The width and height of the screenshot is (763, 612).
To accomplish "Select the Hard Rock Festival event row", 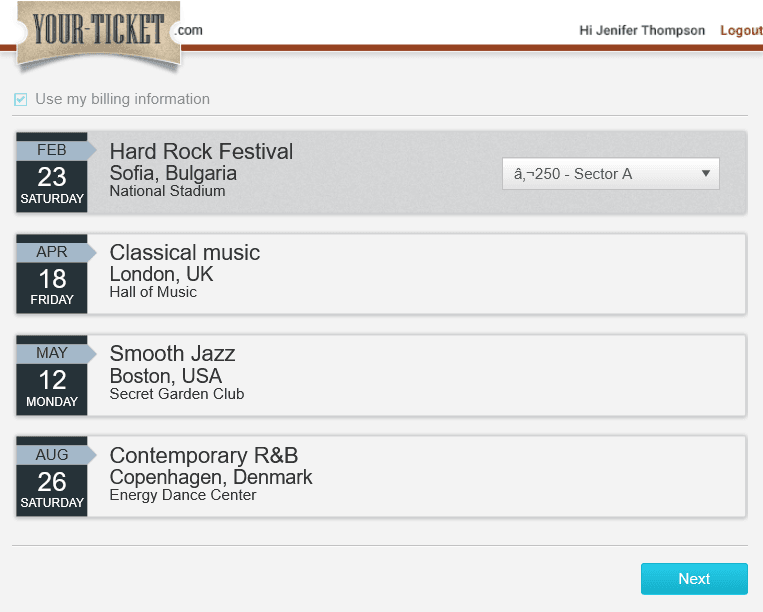I will click(x=381, y=172).
